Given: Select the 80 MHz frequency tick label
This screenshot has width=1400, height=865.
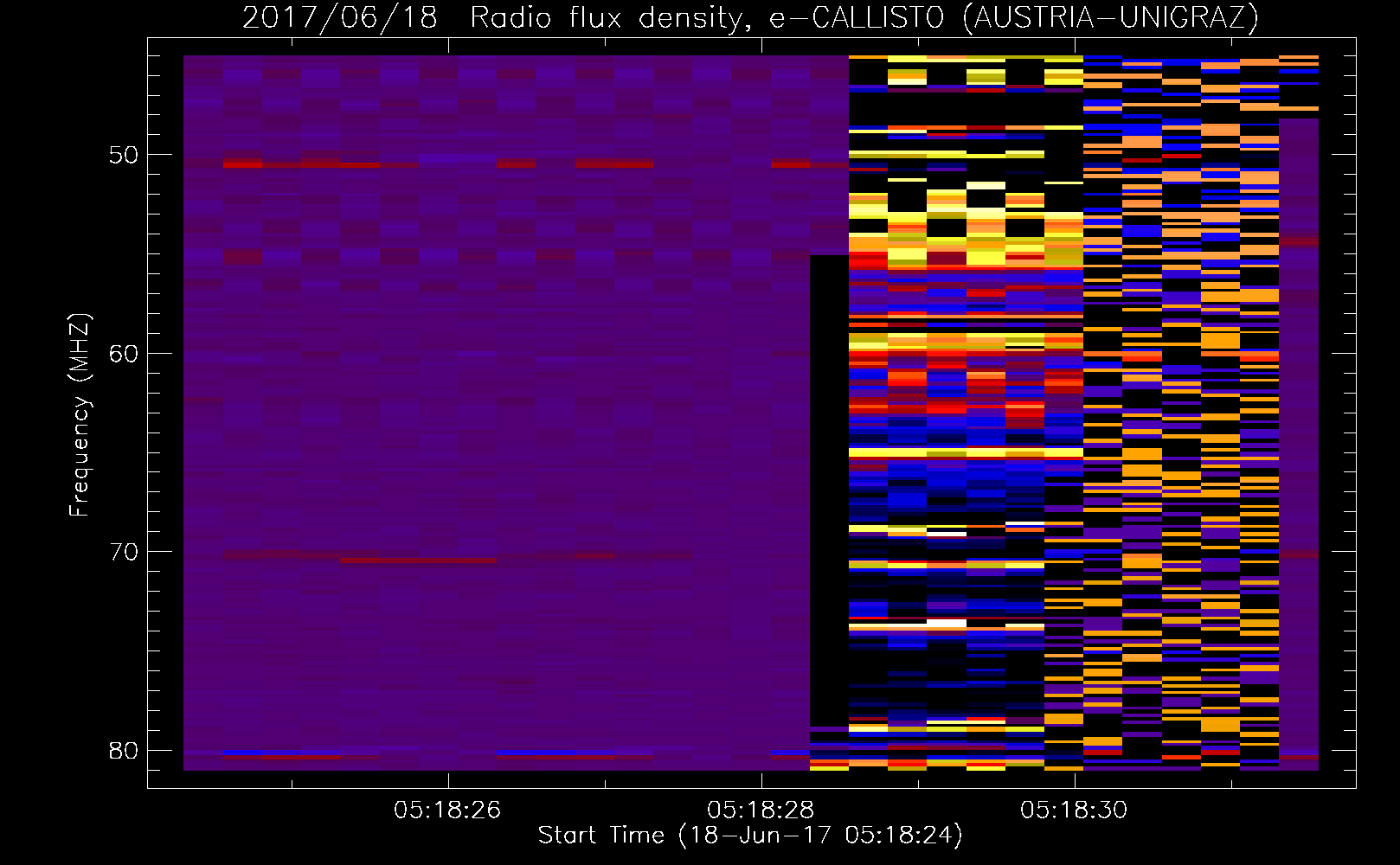Looking at the screenshot, I should click(124, 750).
